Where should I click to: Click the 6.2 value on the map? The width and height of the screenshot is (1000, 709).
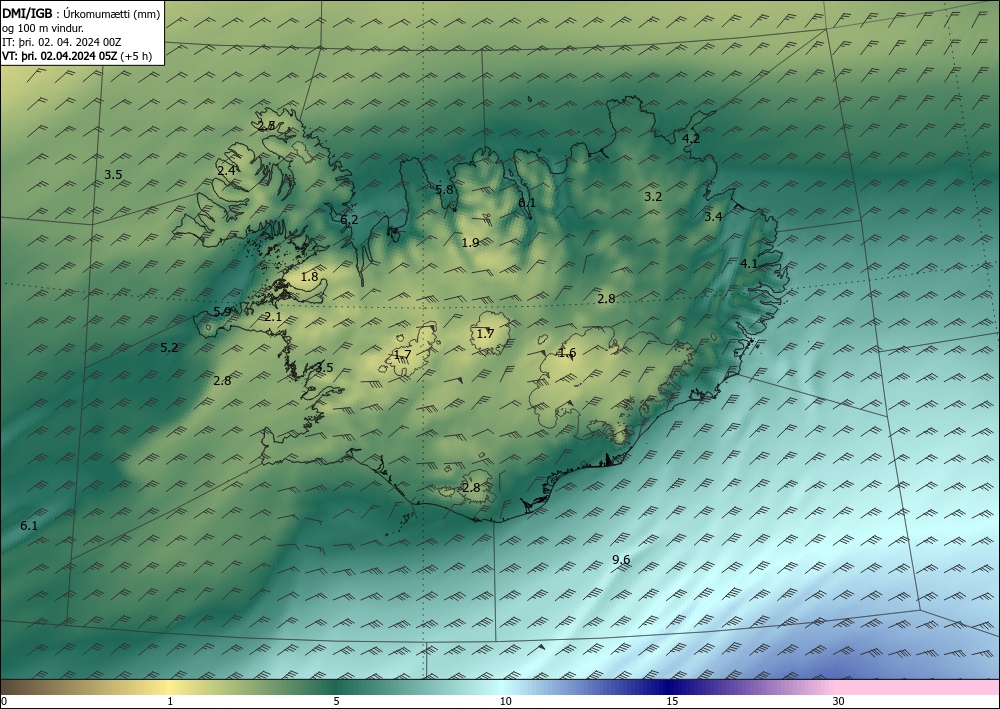[349, 220]
